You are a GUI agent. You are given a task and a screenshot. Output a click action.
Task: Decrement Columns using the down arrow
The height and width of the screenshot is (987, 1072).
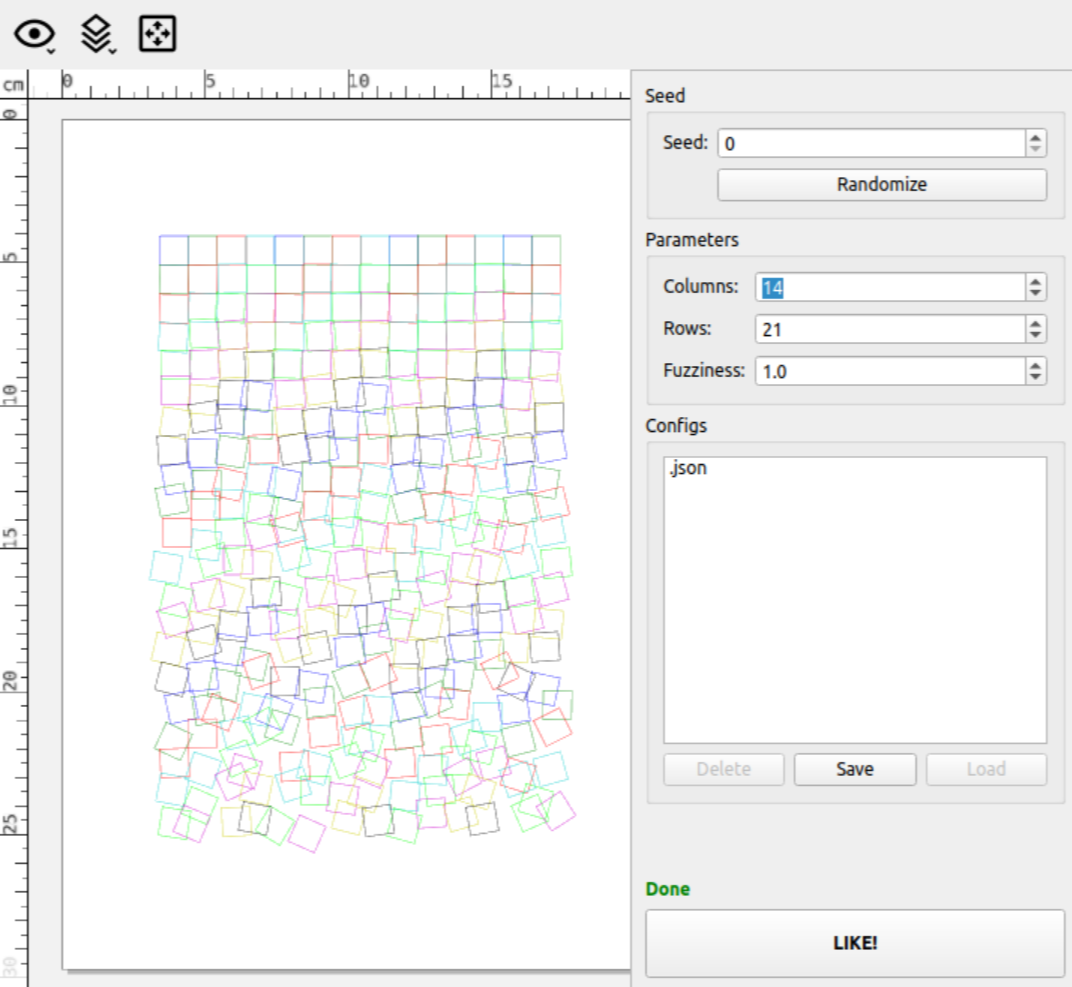point(1036,294)
